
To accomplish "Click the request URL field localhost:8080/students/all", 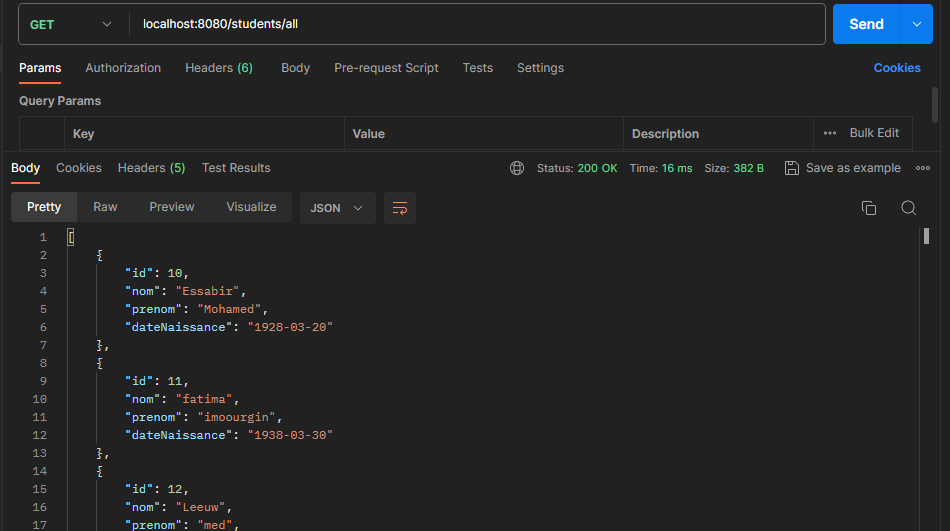I will click(476, 24).
